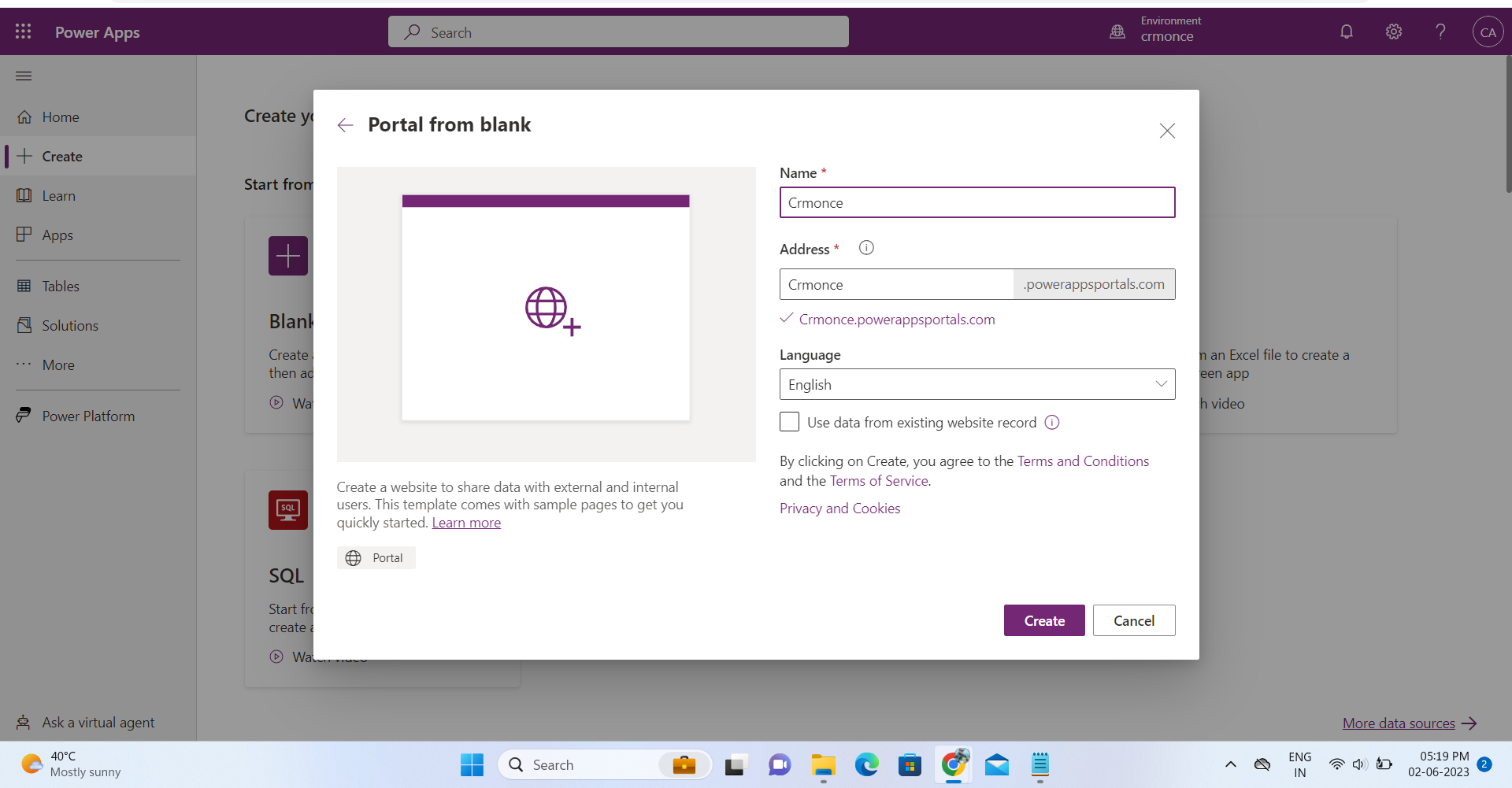Screen dimensions: 1512x788
Task: Open Chrome from taskbar
Action: click(x=954, y=764)
